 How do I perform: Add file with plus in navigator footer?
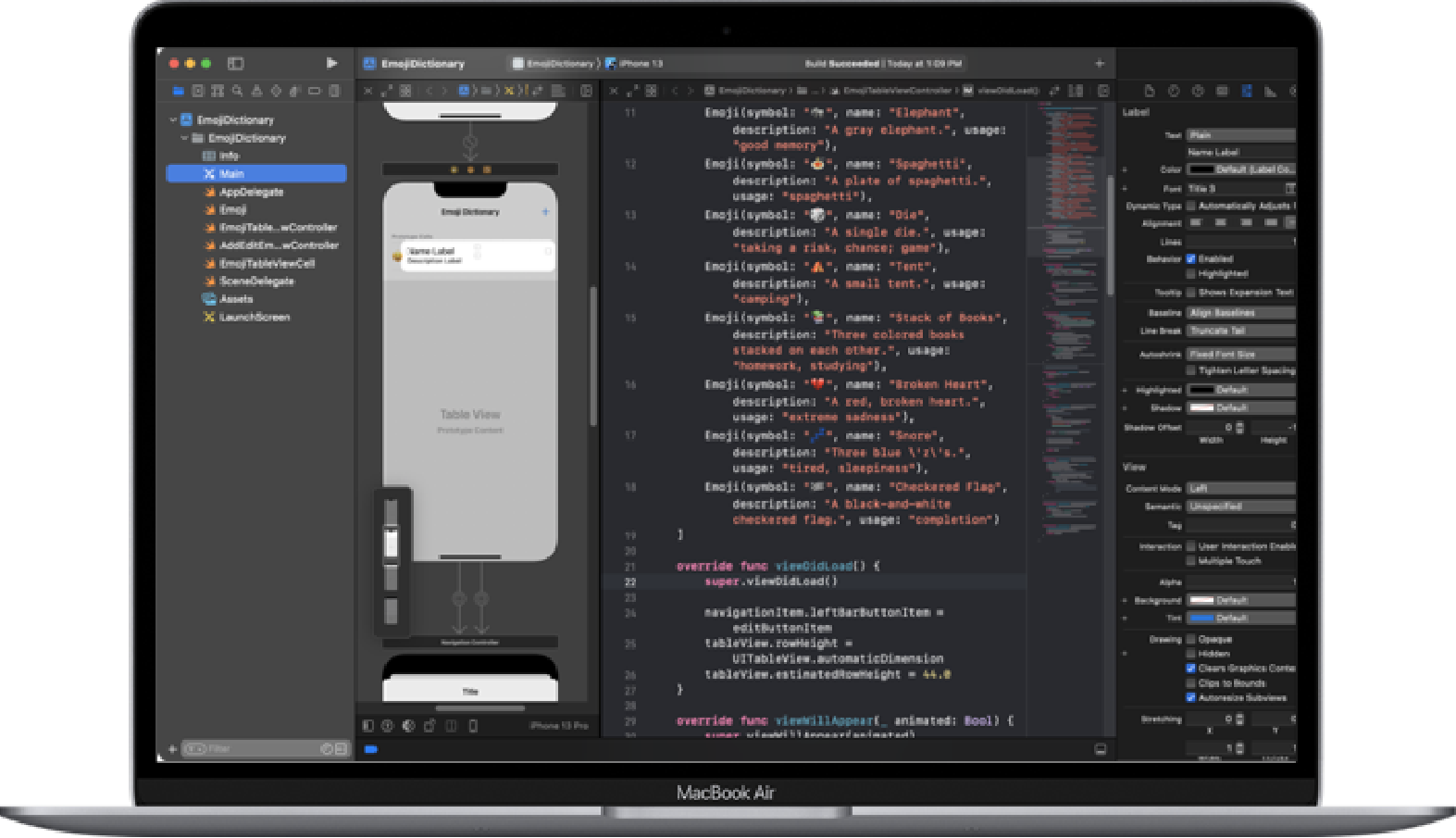[172, 749]
